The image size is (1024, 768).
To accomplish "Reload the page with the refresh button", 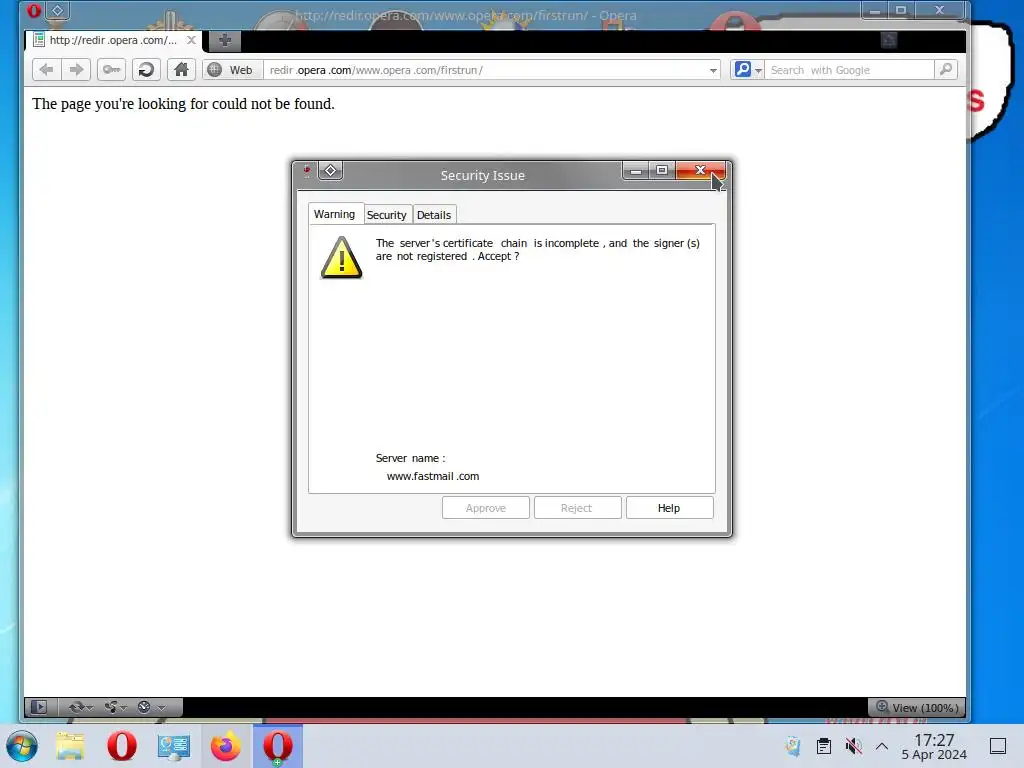I will tap(146, 69).
